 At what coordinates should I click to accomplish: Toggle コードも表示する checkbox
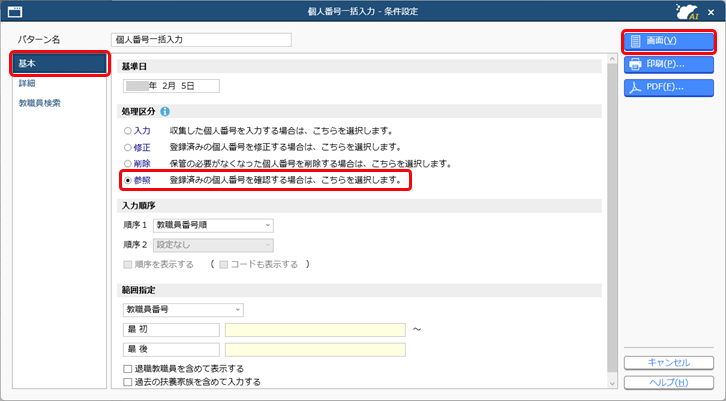click(x=224, y=265)
